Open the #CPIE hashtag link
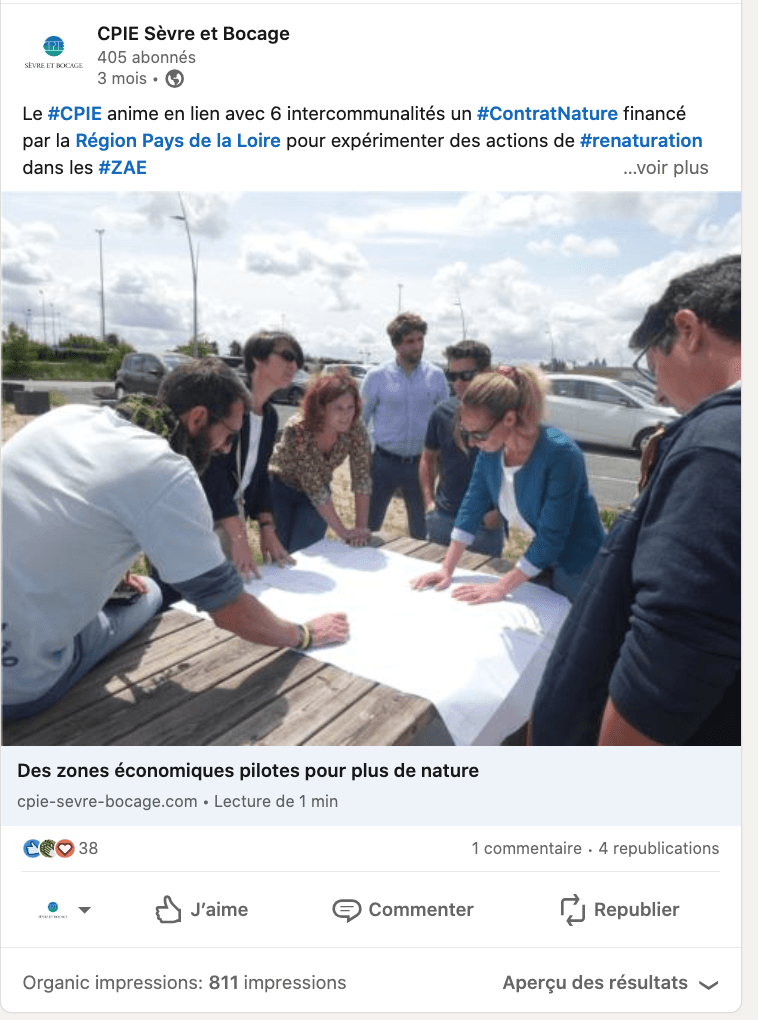The image size is (758, 1020). pyautogui.click(x=75, y=114)
